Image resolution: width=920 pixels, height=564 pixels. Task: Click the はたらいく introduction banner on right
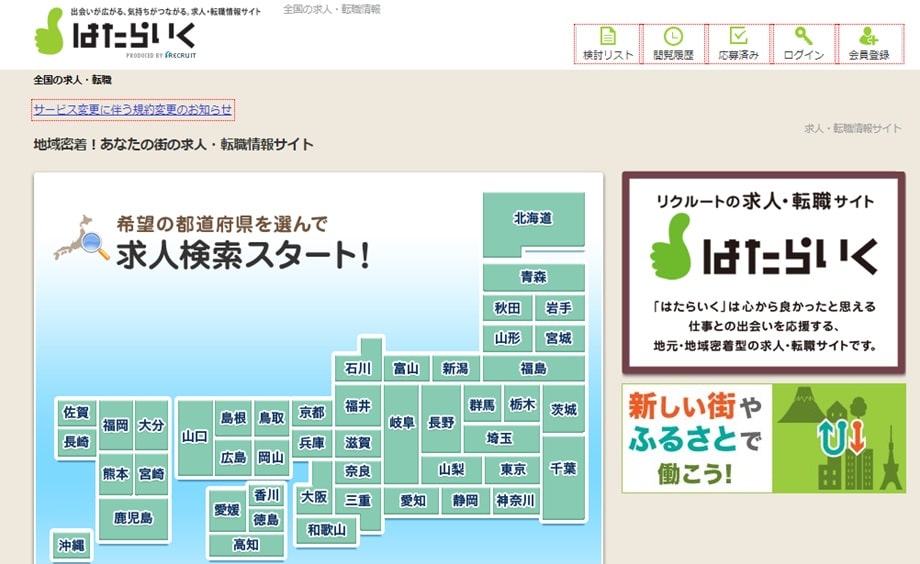(763, 273)
